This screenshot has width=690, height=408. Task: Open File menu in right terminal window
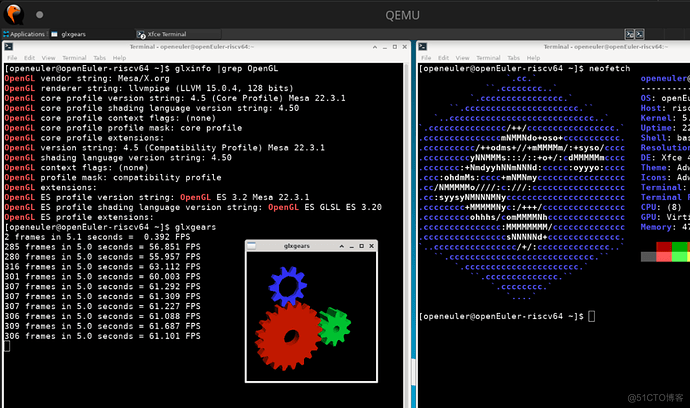click(426, 57)
